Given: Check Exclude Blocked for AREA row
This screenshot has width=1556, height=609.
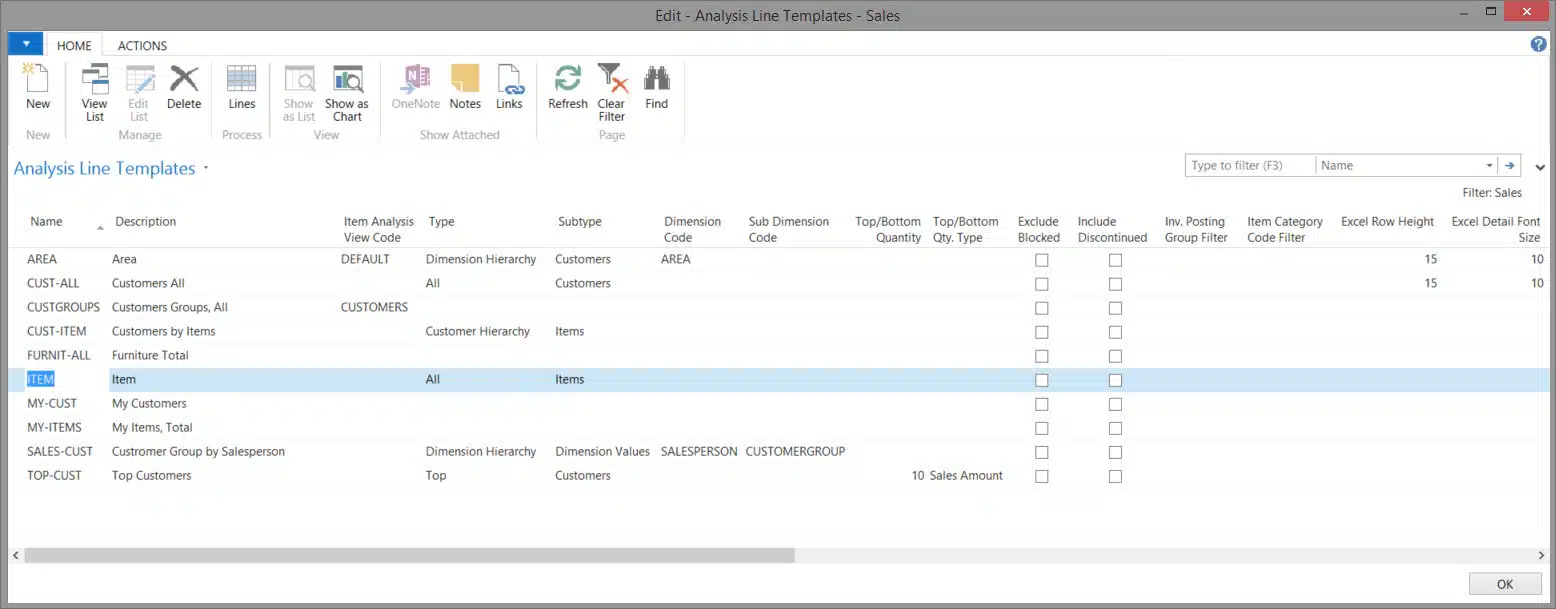Looking at the screenshot, I should click(1041, 260).
